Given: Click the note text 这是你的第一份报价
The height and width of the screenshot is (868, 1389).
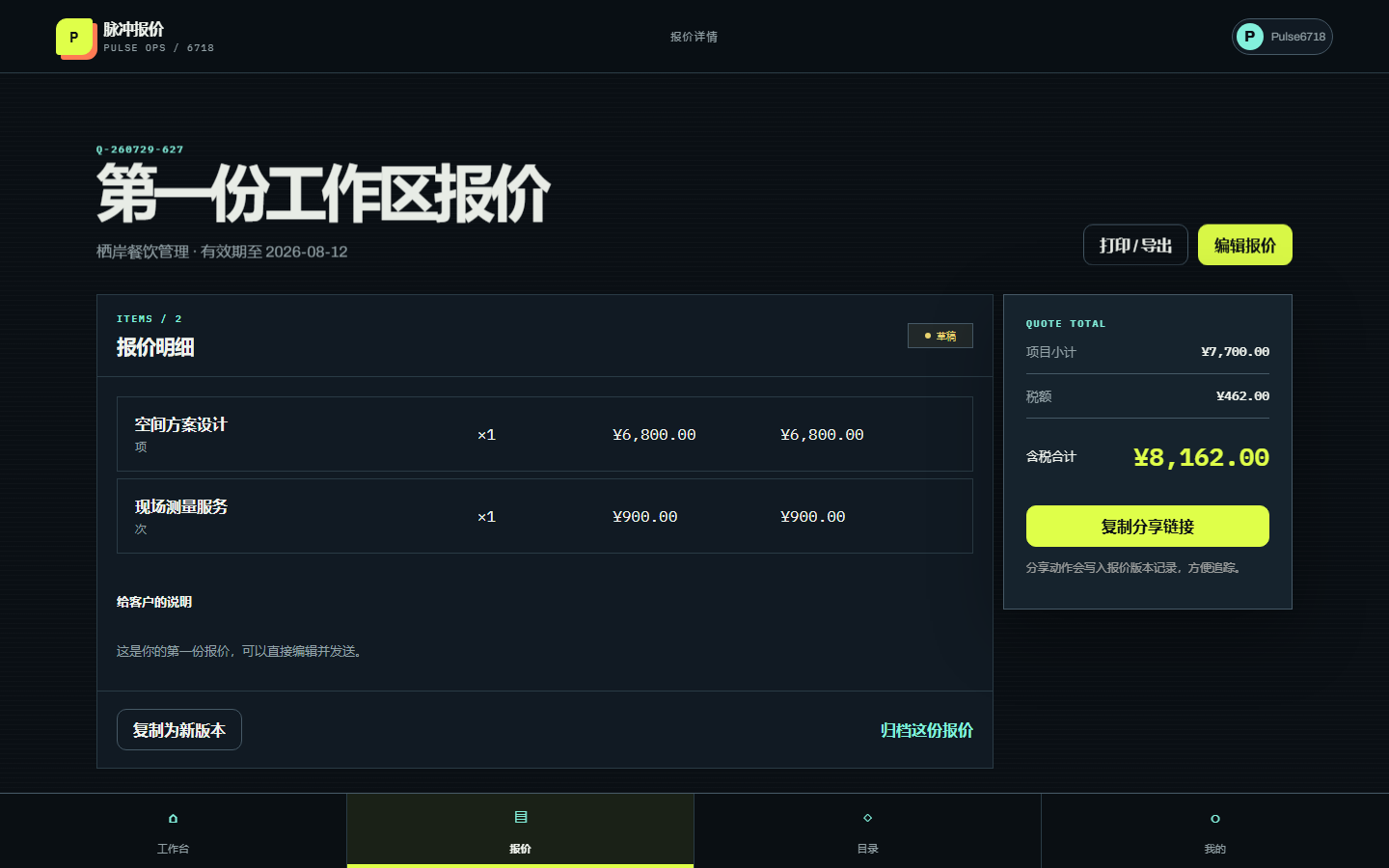Looking at the screenshot, I should (242, 651).
